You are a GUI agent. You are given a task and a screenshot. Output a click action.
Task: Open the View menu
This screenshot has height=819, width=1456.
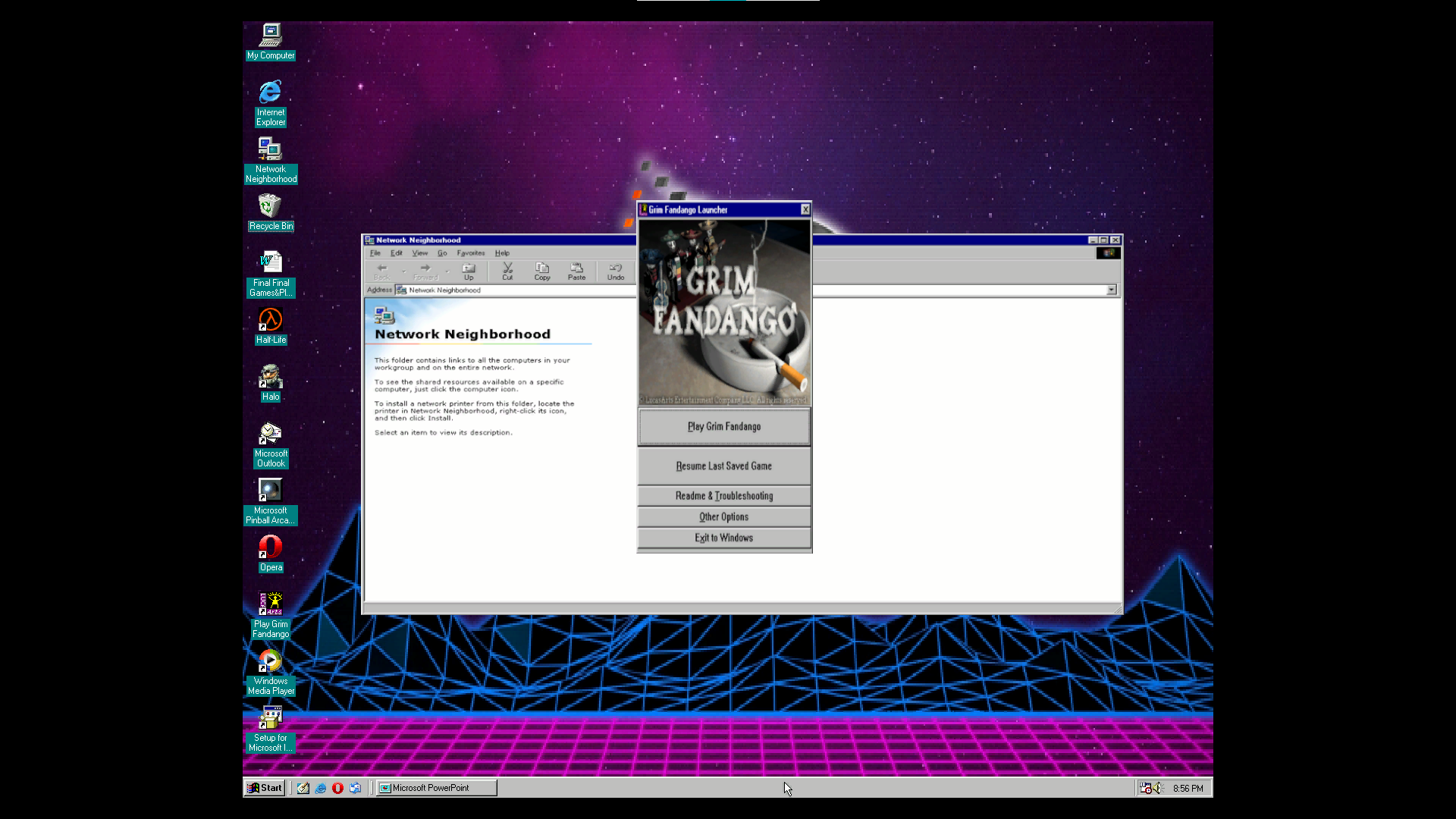[x=419, y=253]
